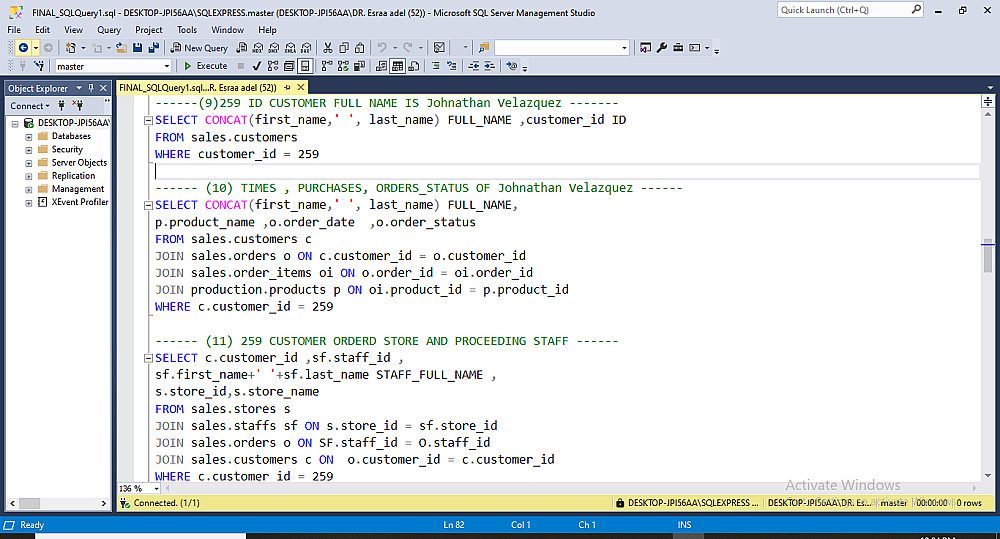1000x539 pixels.
Task: Click the Disconnect icon in Object Explorer
Action: tap(78, 106)
